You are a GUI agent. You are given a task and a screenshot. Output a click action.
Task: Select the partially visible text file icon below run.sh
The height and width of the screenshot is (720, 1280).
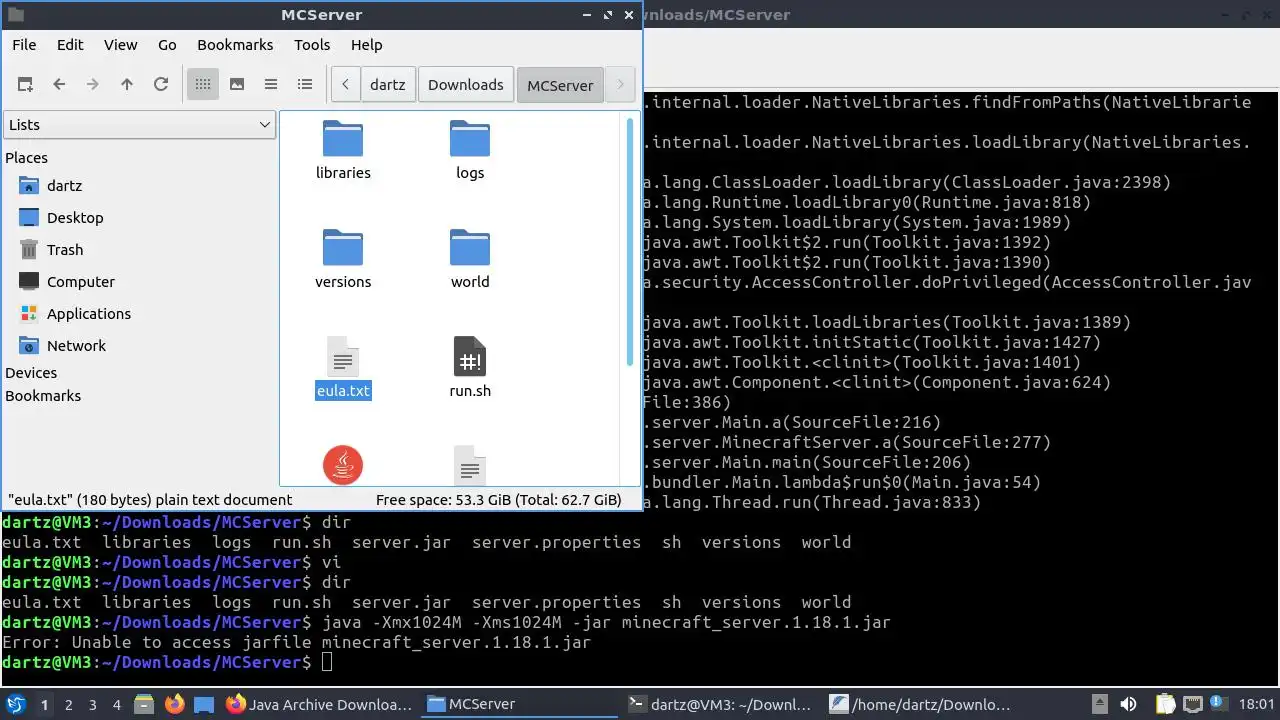point(470,466)
